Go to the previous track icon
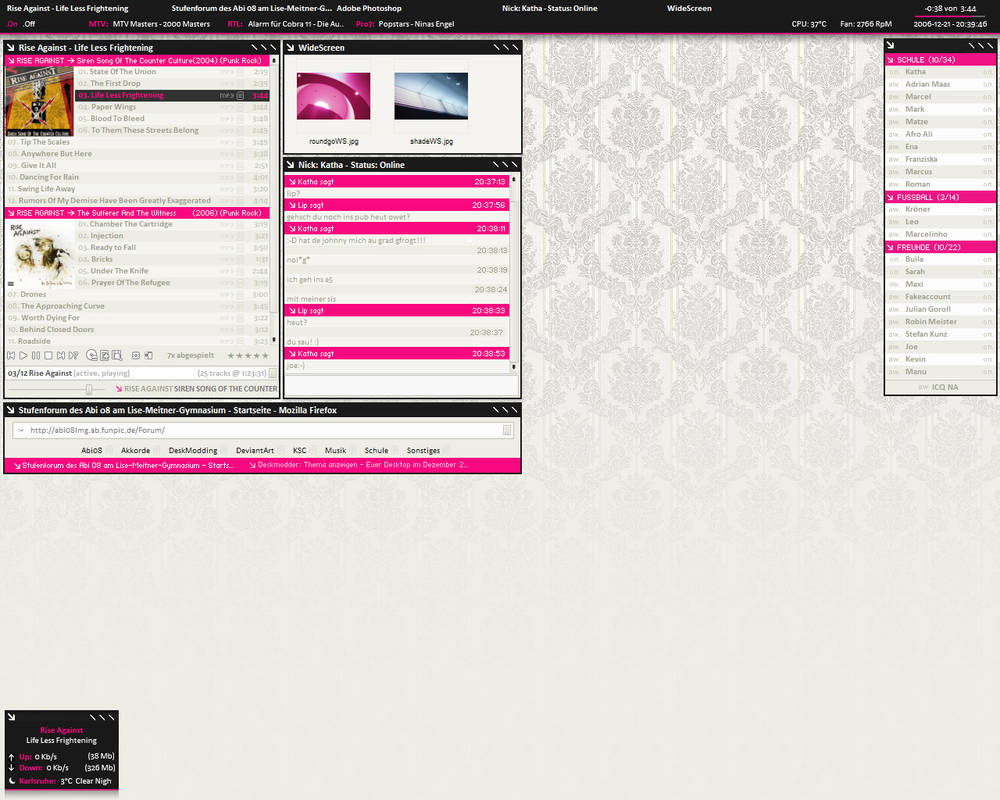 [x=11, y=355]
